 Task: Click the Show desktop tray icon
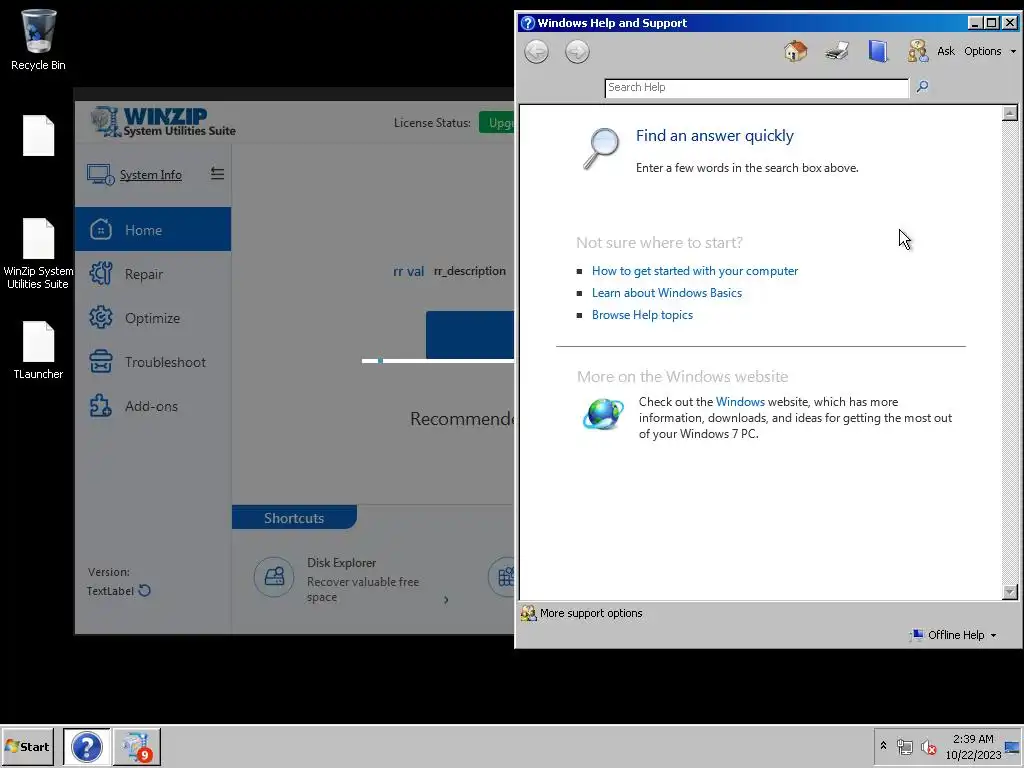pos(1012,746)
